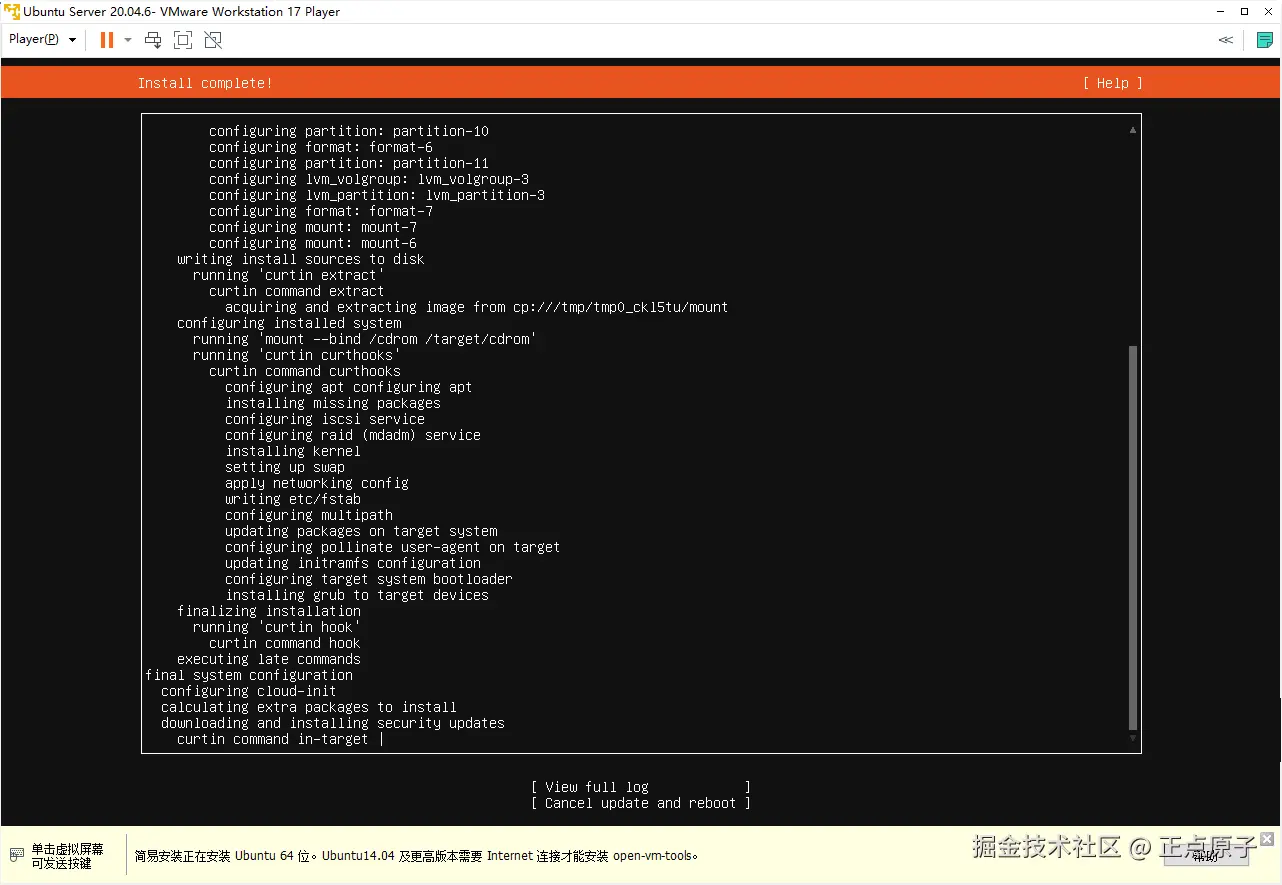Dismiss the easy install message bar
1282x885 pixels.
1267,839
